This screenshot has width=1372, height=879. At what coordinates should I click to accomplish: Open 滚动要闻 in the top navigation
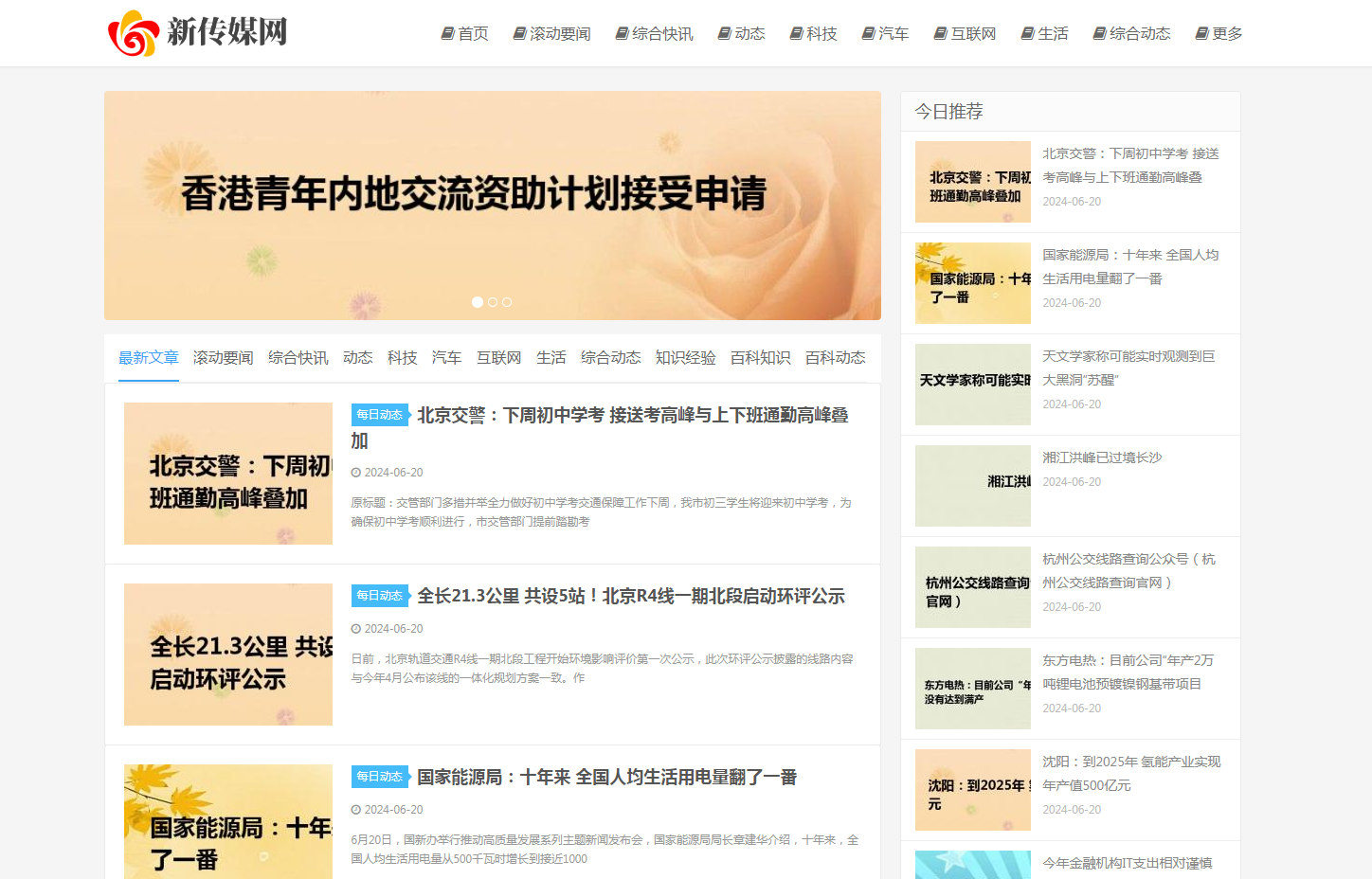(x=560, y=33)
